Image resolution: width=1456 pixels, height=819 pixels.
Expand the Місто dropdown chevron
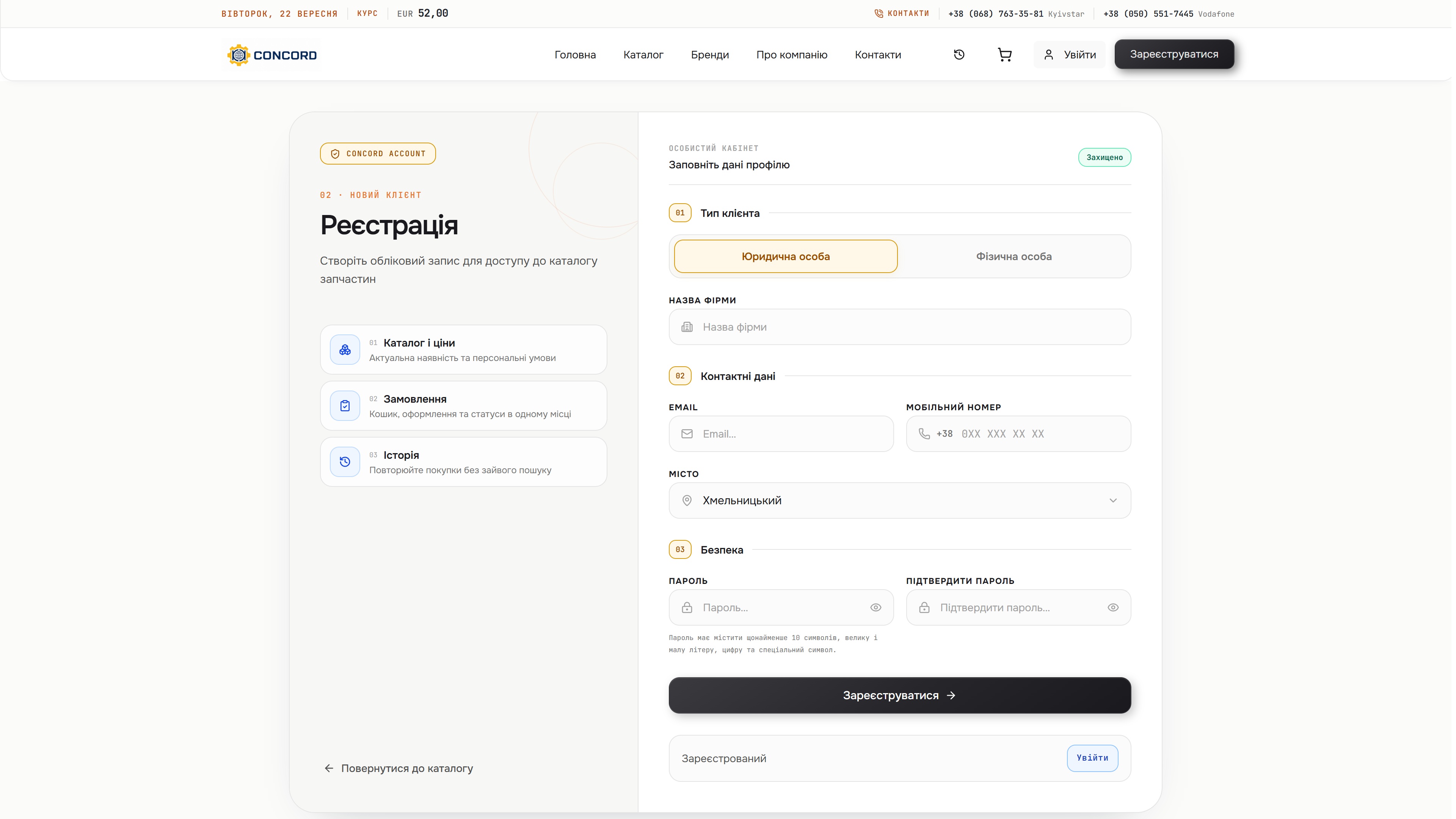click(x=1113, y=500)
